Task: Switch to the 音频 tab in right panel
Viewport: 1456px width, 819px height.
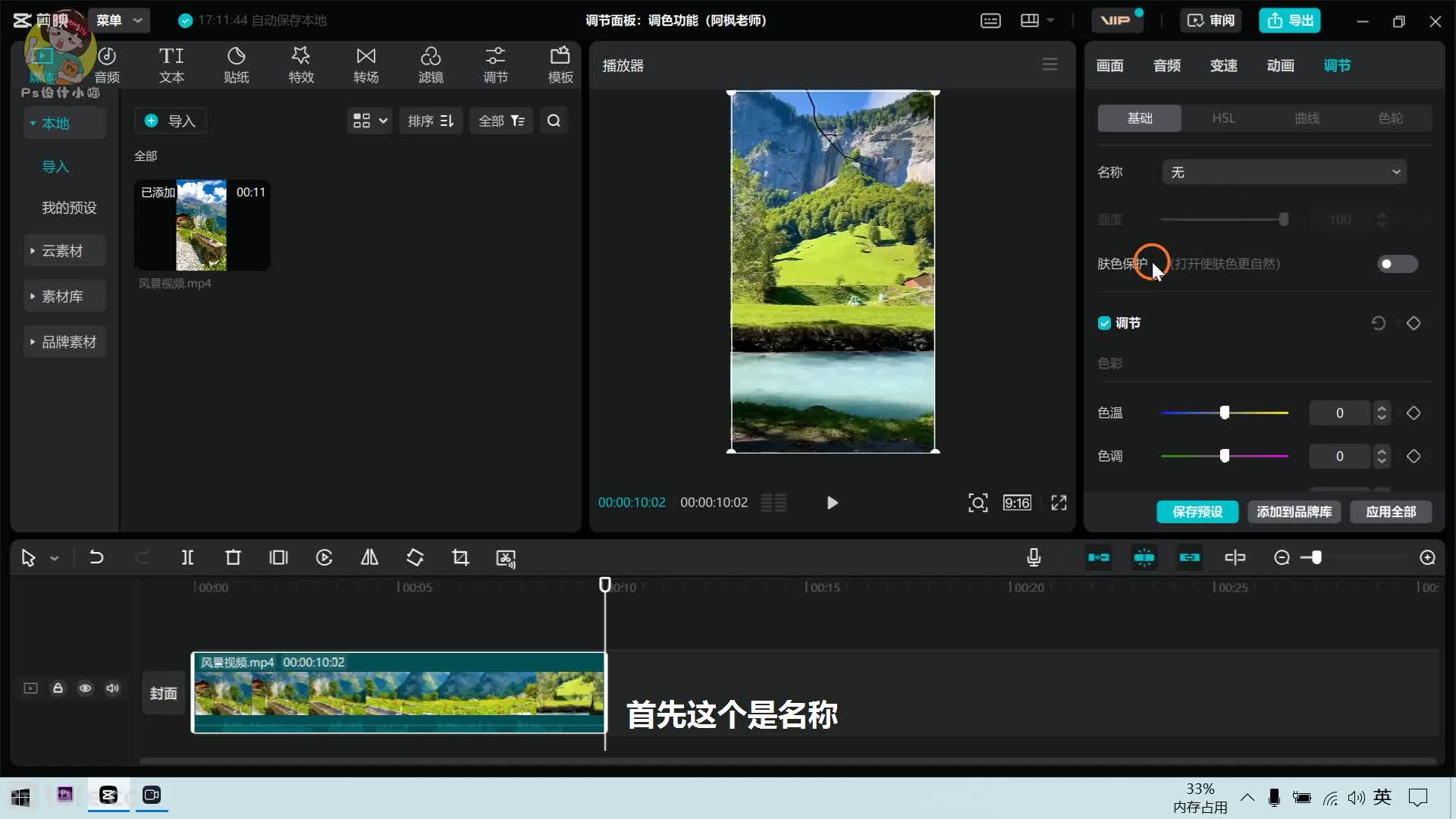Action: [1166, 65]
